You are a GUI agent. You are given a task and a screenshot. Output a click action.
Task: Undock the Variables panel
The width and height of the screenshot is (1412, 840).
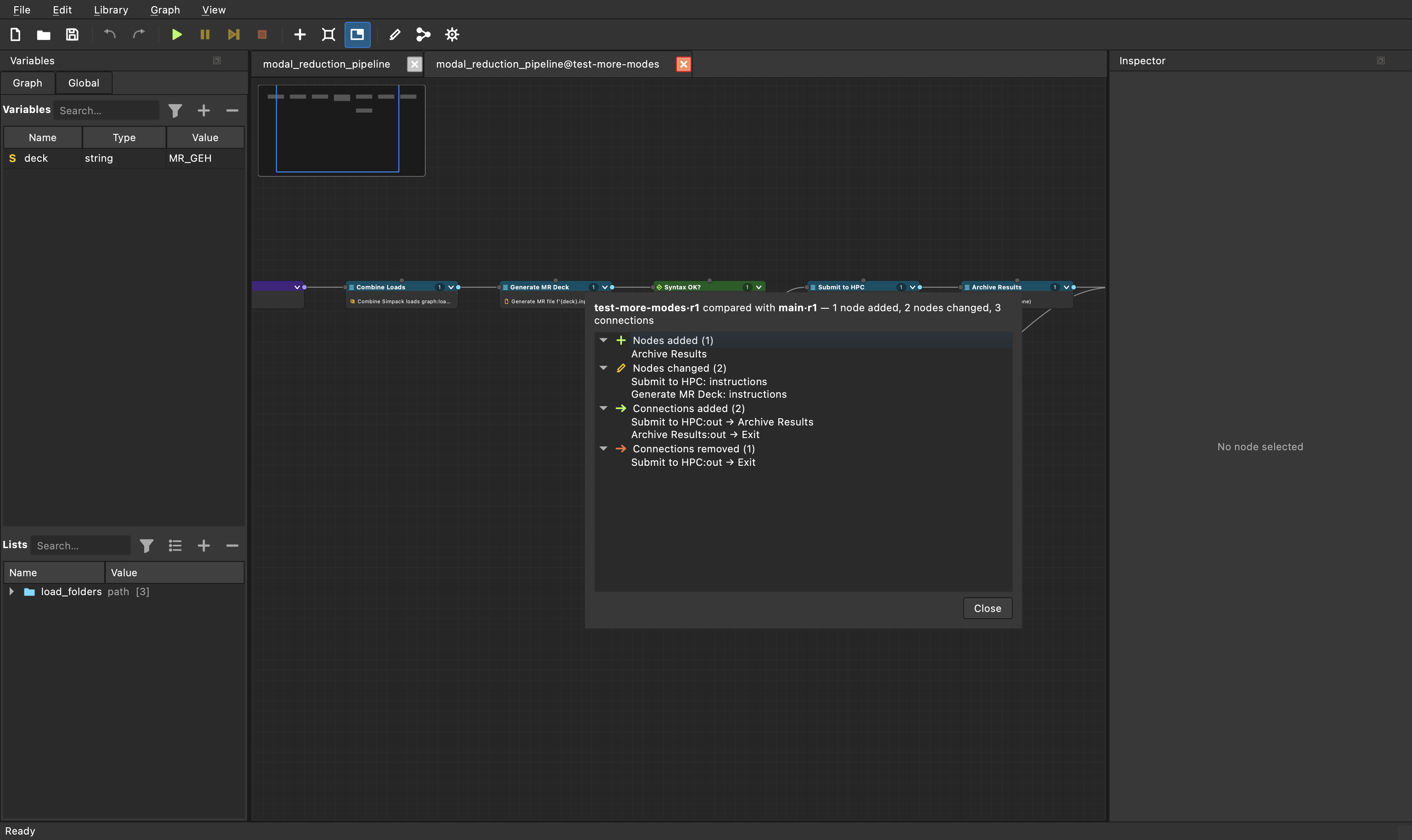pos(216,60)
